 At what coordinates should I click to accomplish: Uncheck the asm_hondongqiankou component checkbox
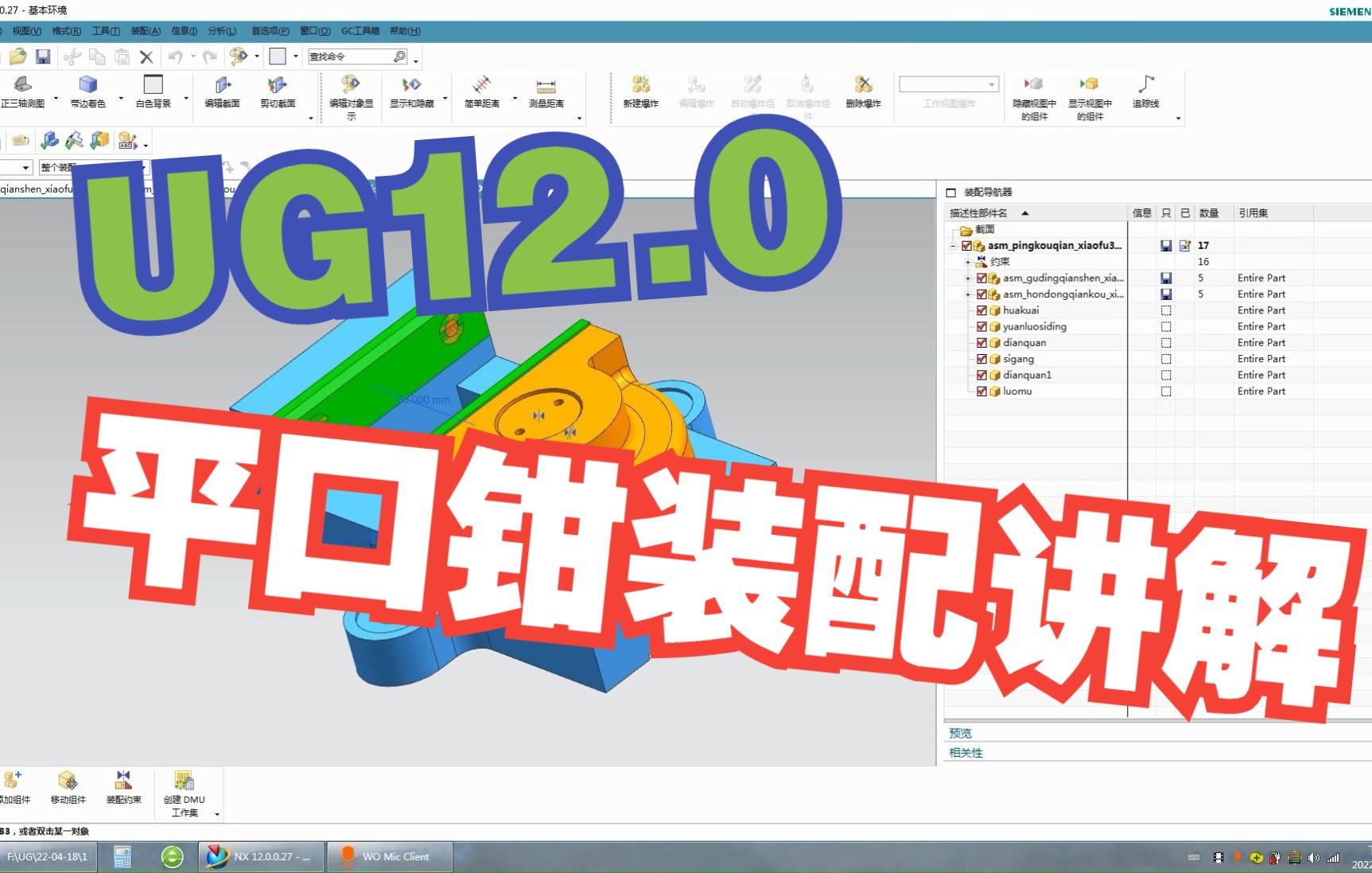981,294
